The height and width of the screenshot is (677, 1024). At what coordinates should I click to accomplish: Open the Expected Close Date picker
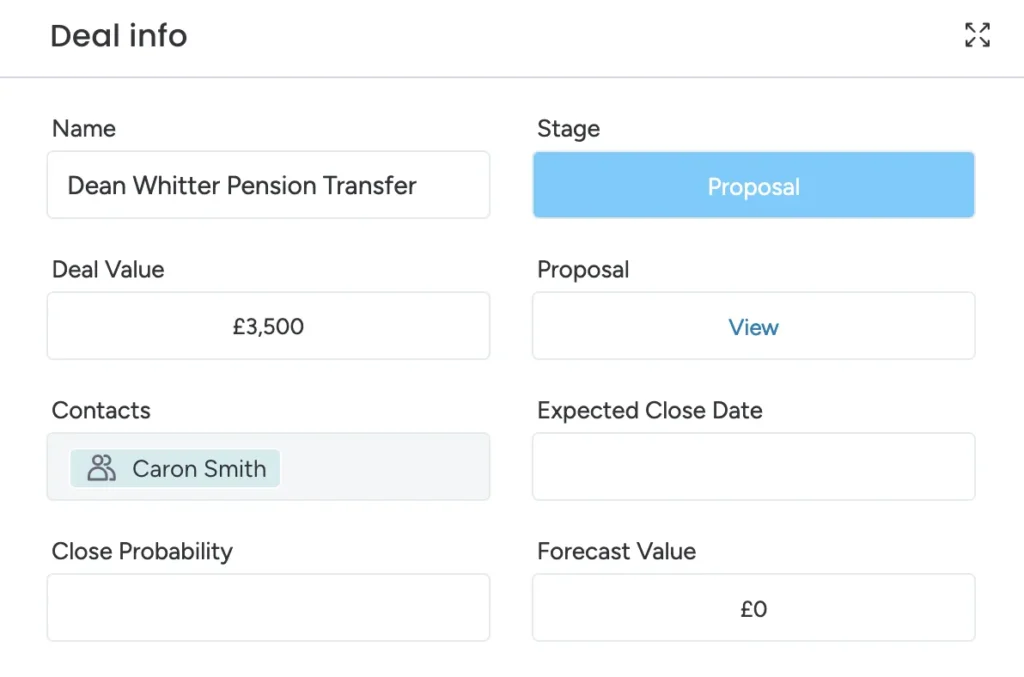click(x=753, y=466)
